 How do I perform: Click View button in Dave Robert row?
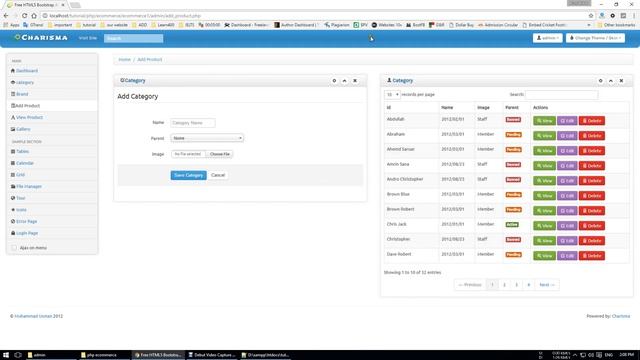[x=544, y=256]
